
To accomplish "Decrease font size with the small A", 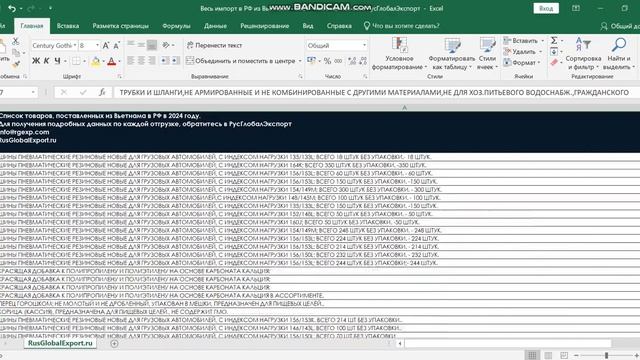I will 116,45.
